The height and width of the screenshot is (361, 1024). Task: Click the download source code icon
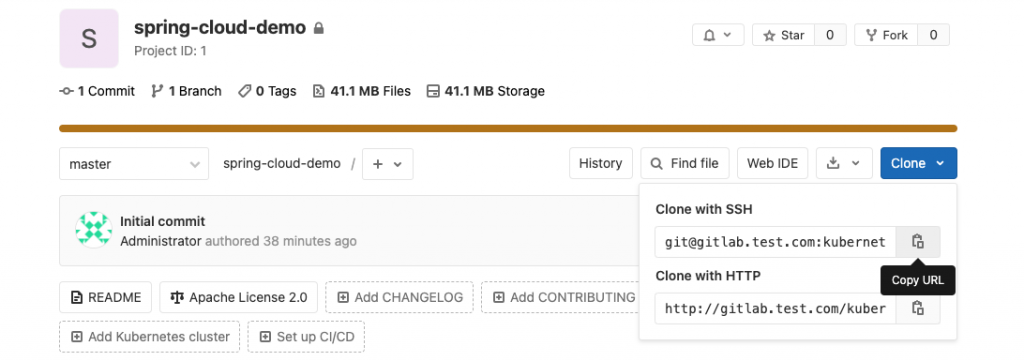844,163
